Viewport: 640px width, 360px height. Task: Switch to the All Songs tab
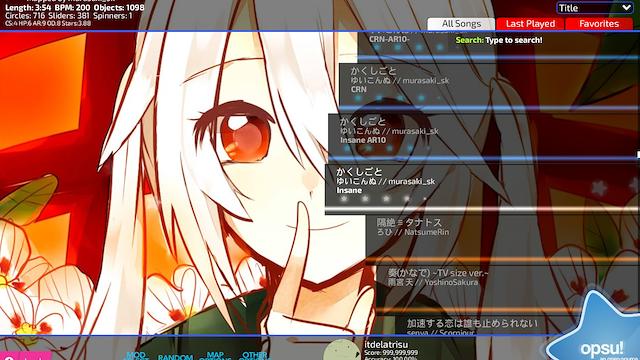coord(461,24)
